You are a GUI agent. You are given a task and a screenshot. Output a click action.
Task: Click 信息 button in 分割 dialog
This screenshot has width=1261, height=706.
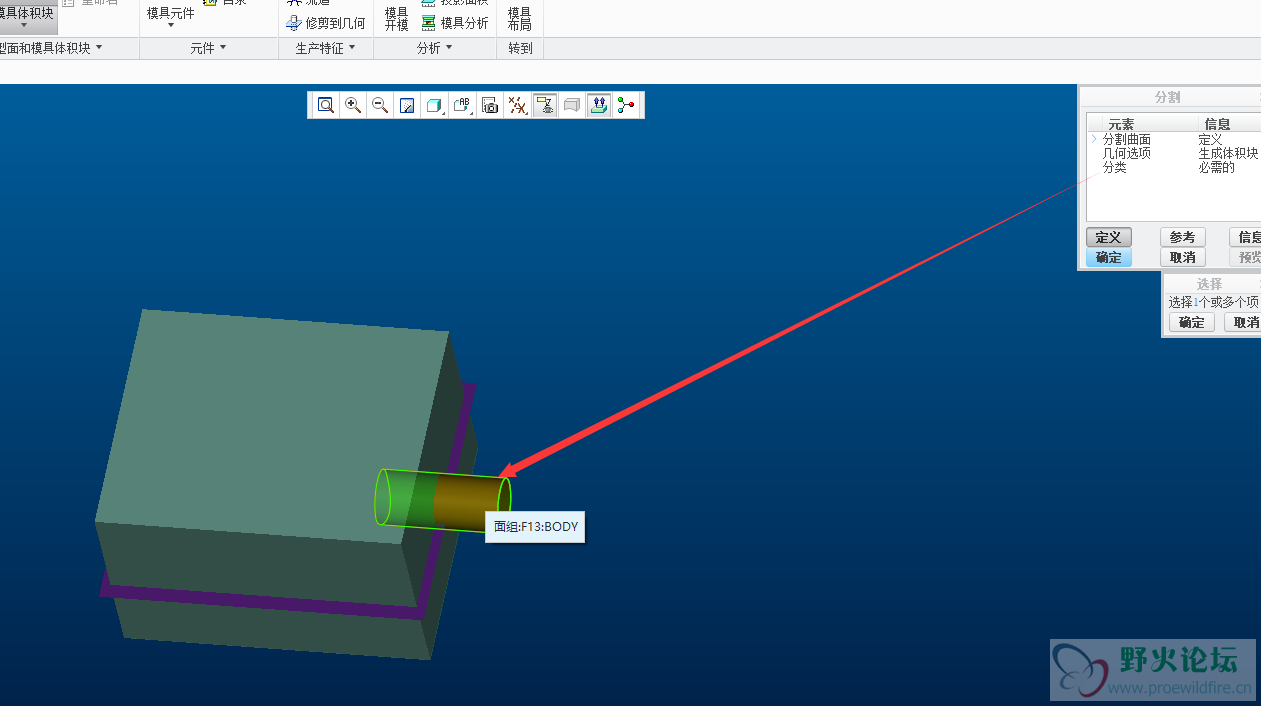click(x=1246, y=237)
